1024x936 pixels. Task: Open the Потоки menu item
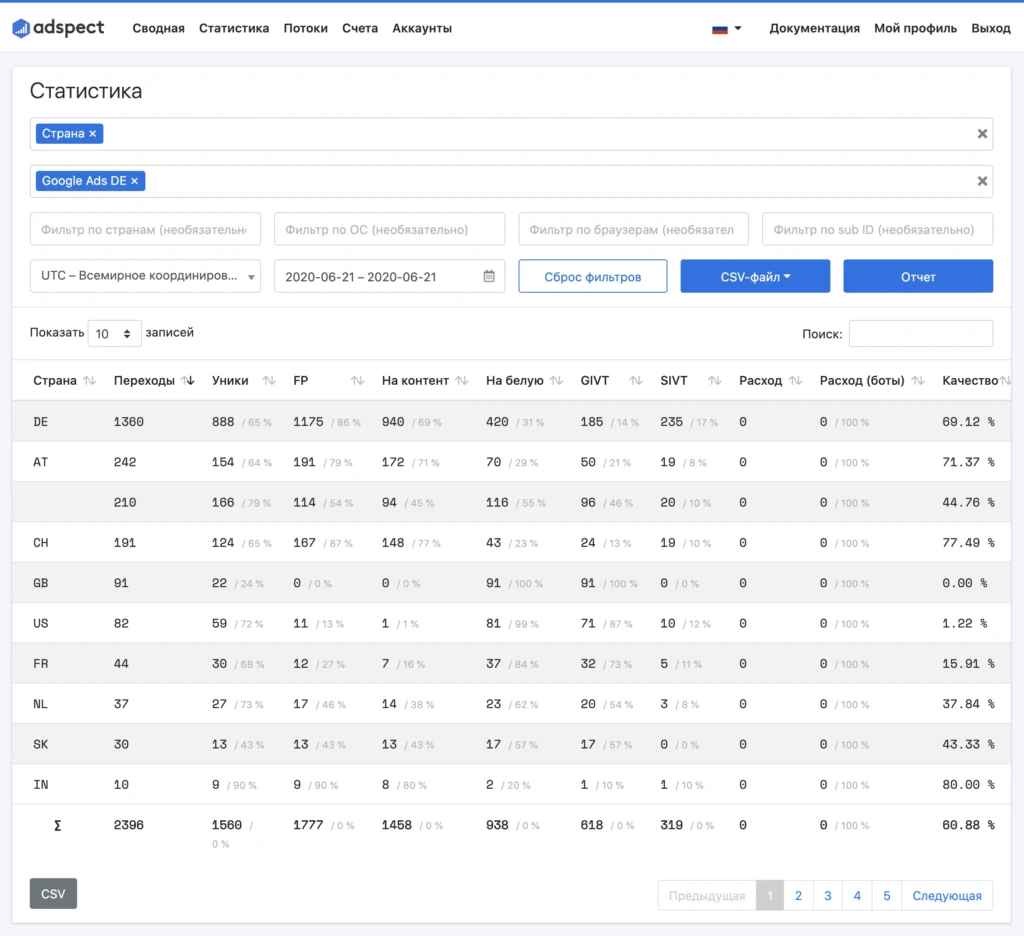click(306, 28)
